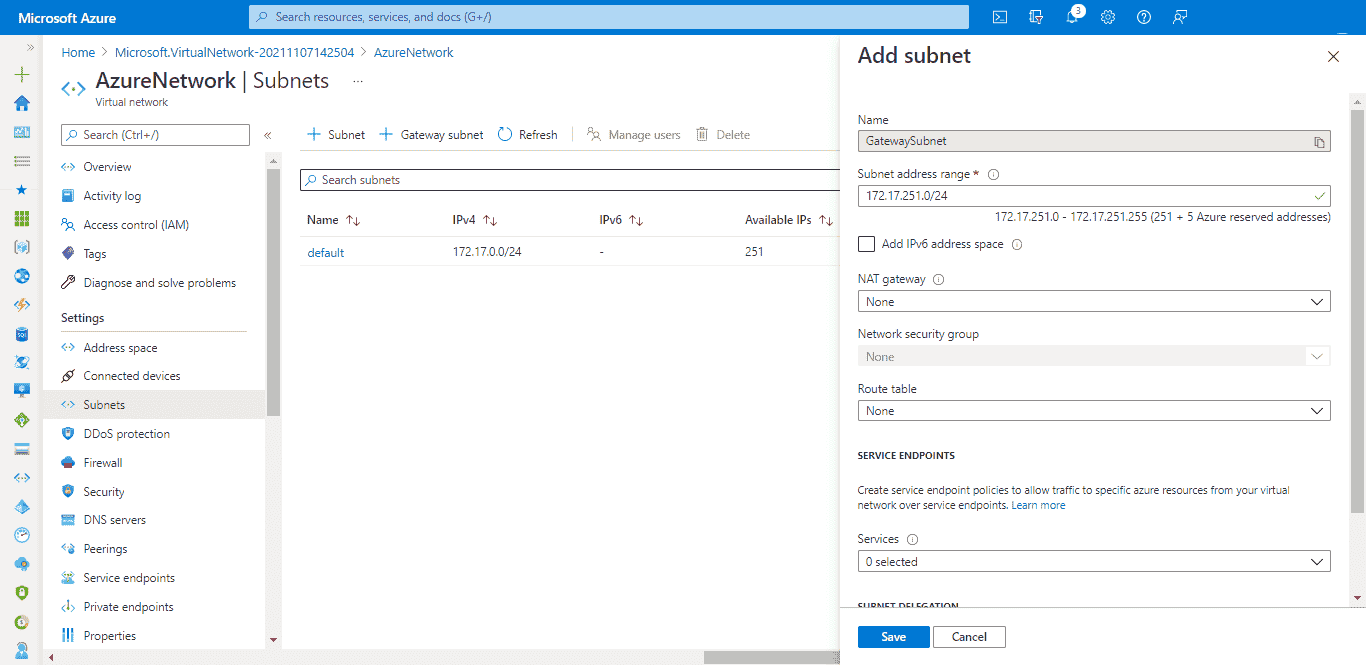The image size is (1366, 665).
Task: Expand the left rail with double arrow
Action: [x=30, y=47]
